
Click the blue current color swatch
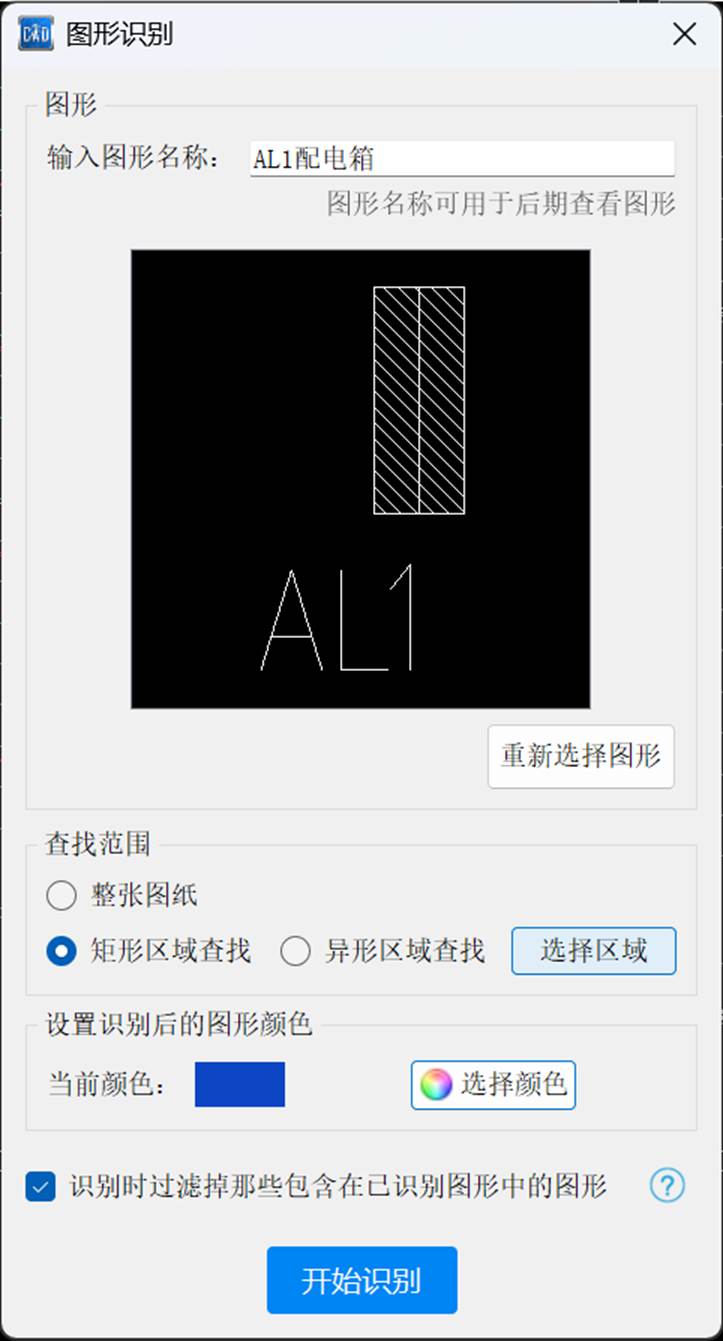pyautogui.click(x=240, y=1085)
